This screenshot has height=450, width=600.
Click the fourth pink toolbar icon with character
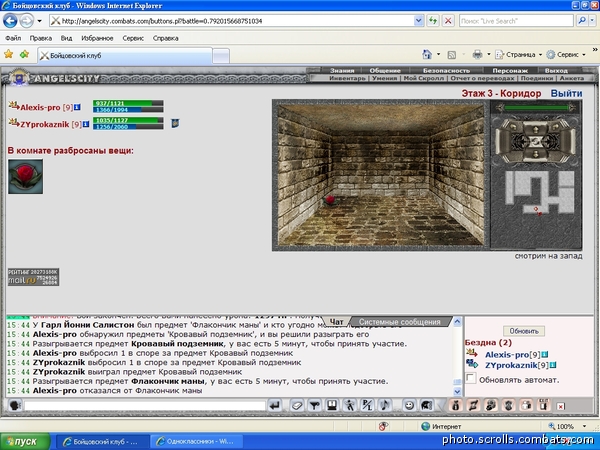point(509,405)
